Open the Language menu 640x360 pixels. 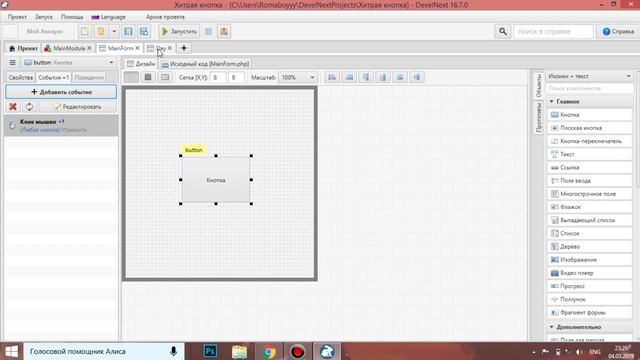[x=109, y=17]
